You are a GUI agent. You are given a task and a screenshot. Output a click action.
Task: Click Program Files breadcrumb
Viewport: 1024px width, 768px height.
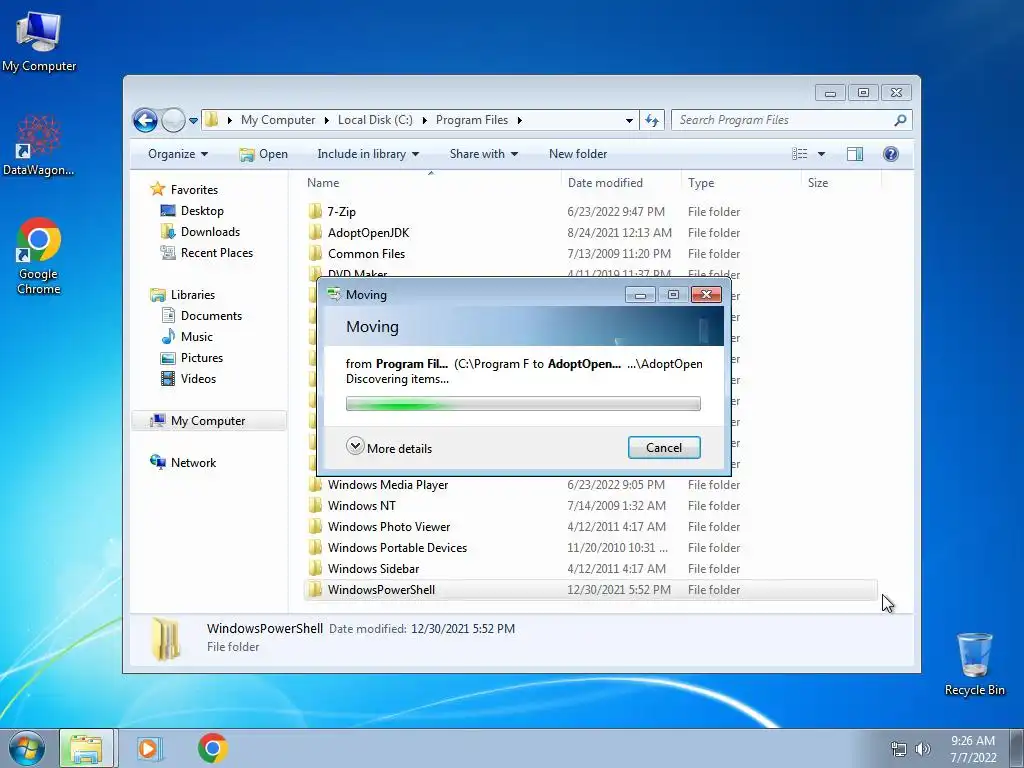(472, 120)
